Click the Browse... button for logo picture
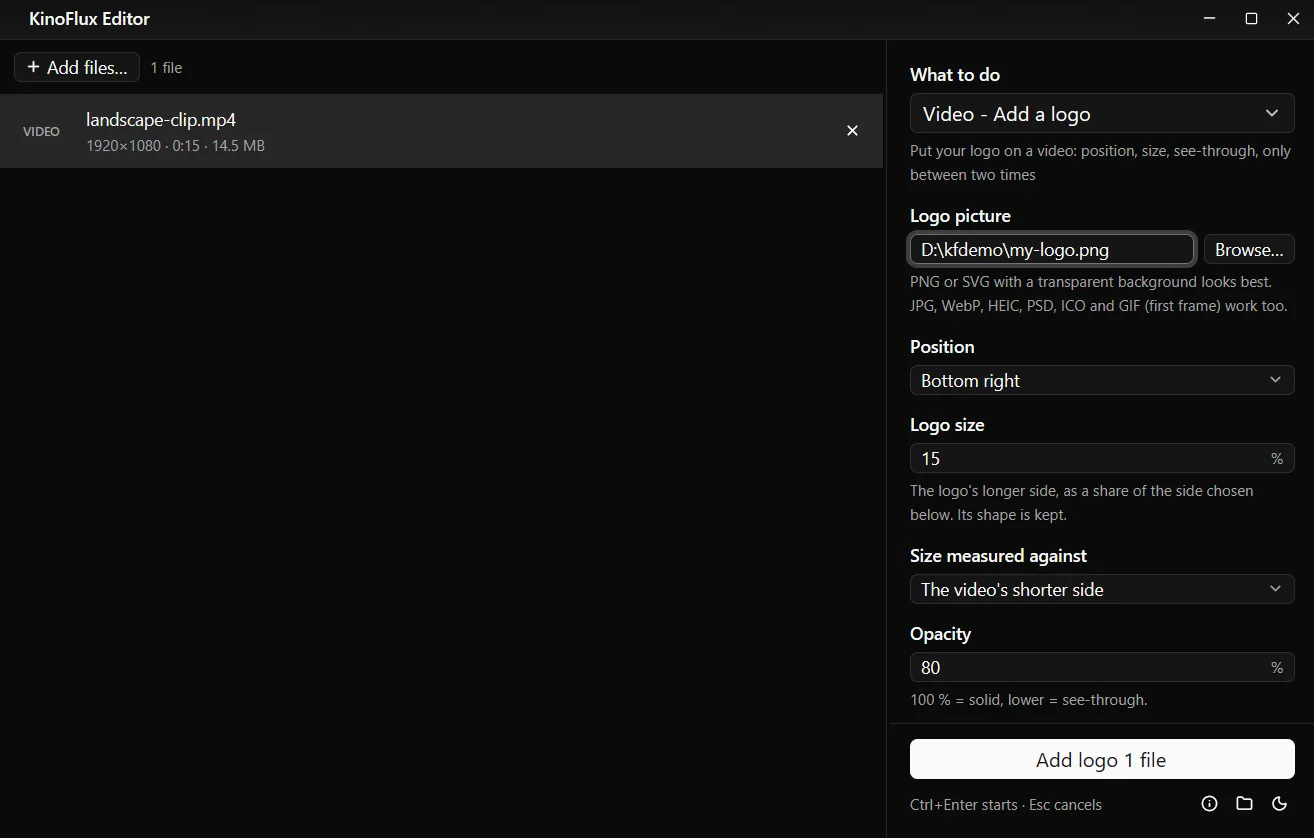The width and height of the screenshot is (1314, 838). (x=1249, y=250)
